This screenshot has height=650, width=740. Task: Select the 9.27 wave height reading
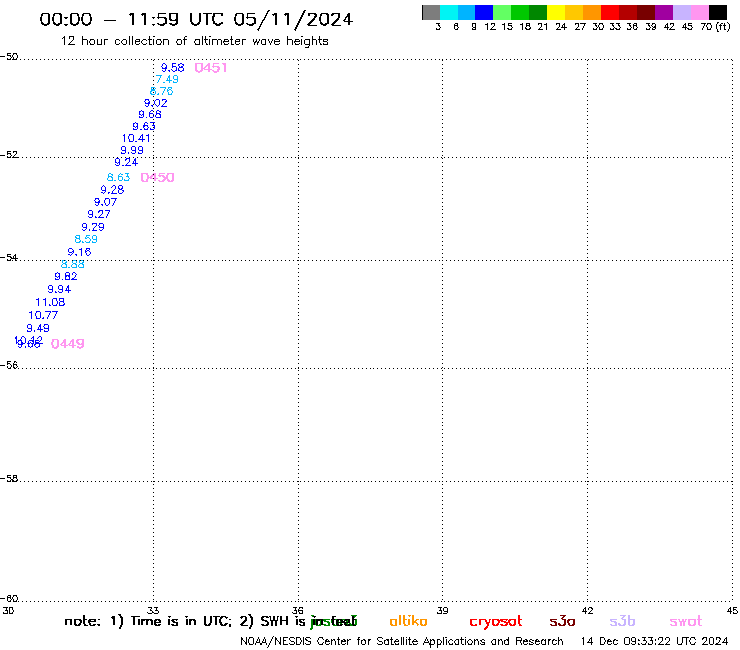click(x=99, y=214)
